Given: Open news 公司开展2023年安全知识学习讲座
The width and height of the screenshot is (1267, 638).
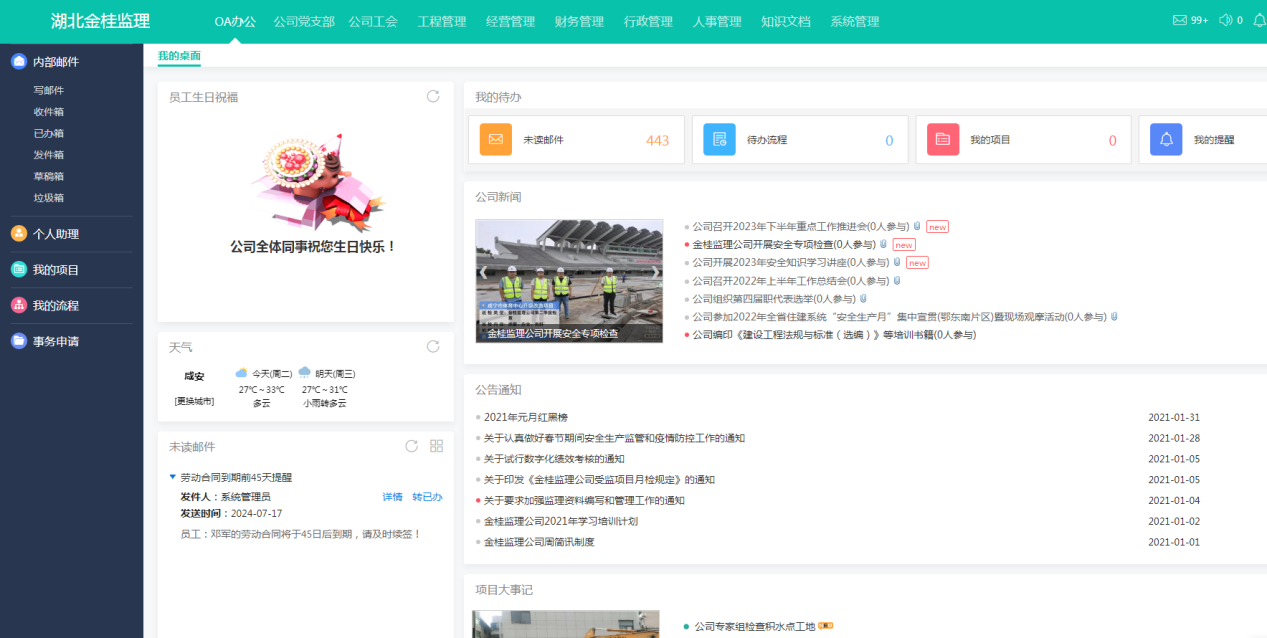Looking at the screenshot, I should click(x=790, y=263).
